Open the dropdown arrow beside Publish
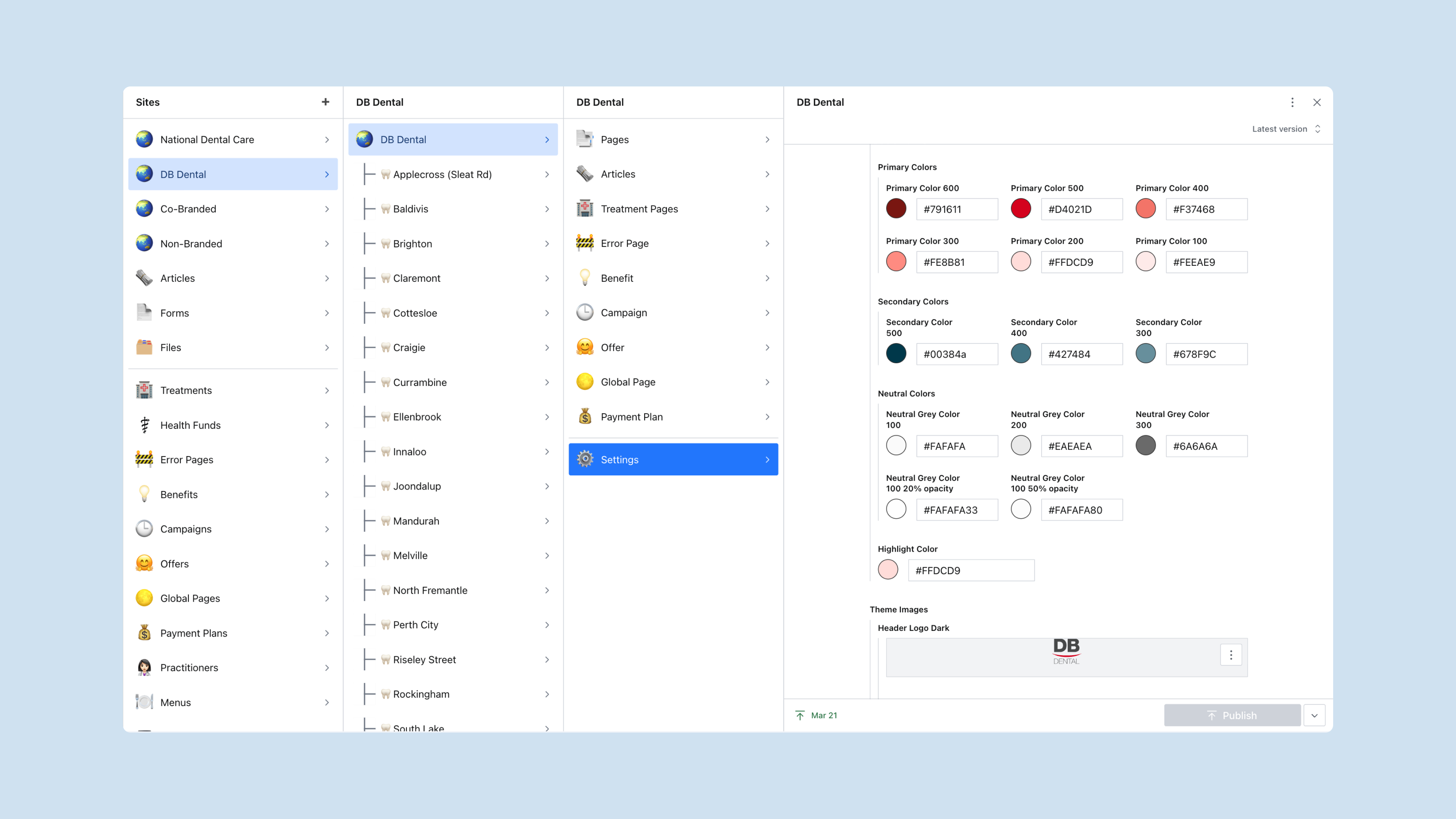Image resolution: width=1456 pixels, height=819 pixels. (1315, 715)
